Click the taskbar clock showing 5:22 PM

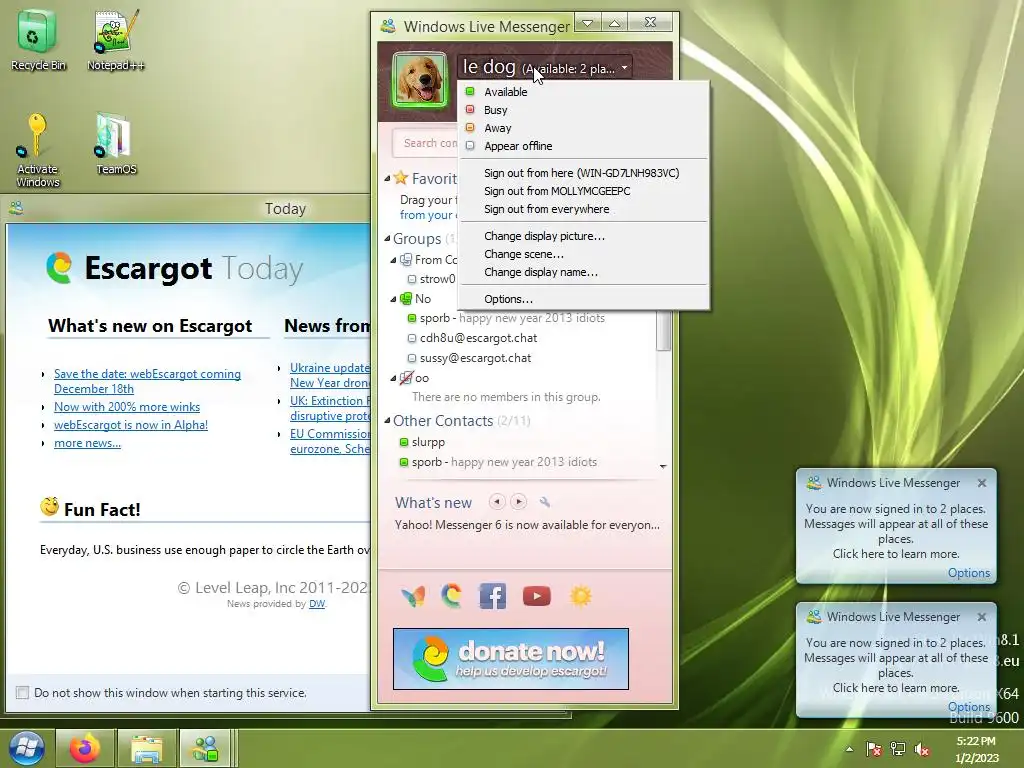976,749
